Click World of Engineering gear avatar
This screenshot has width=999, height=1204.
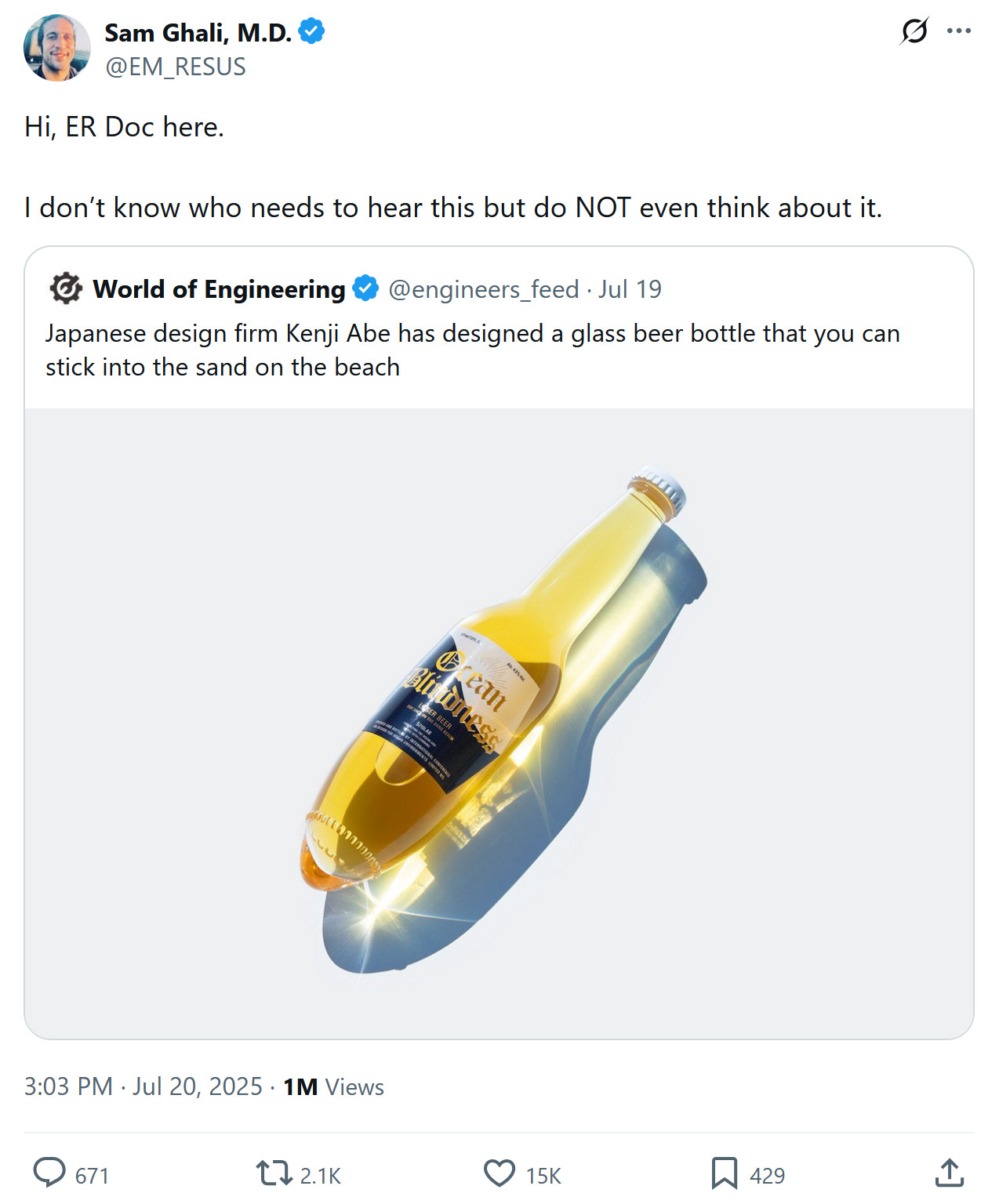pos(66,288)
